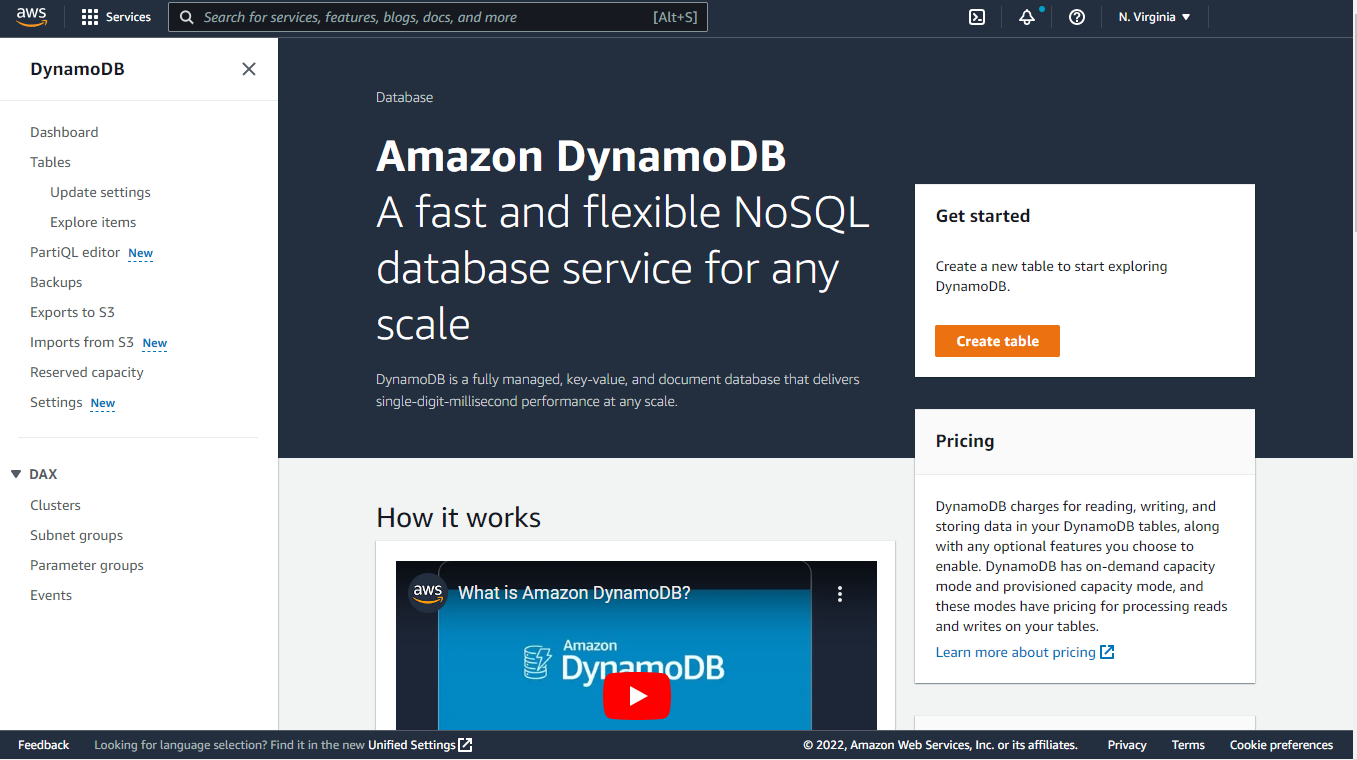This screenshot has height=760, width=1357.
Task: Open Imports from S3 page
Action: 82,342
